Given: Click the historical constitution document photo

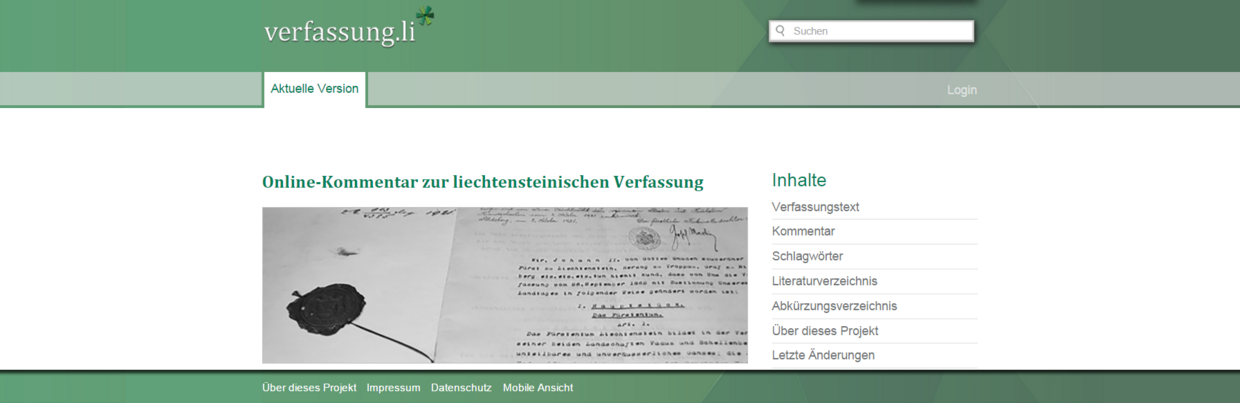Looking at the screenshot, I should point(504,285).
